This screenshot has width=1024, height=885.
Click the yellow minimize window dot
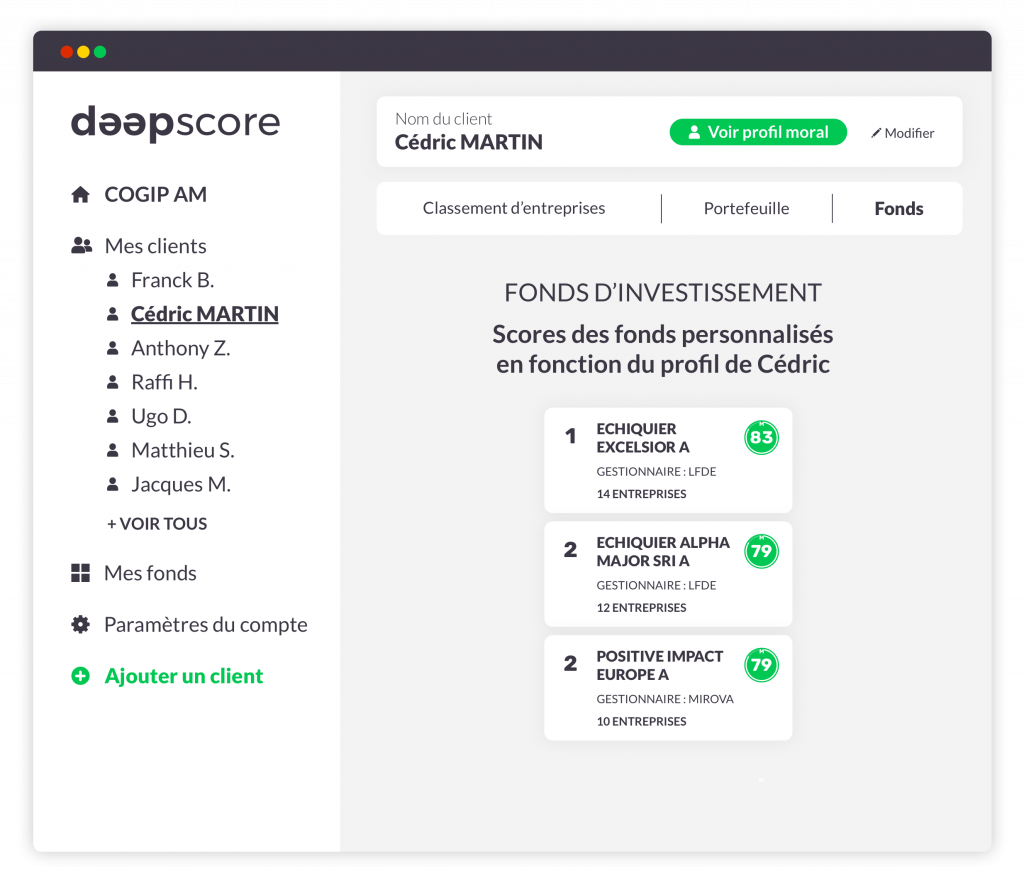tap(84, 52)
